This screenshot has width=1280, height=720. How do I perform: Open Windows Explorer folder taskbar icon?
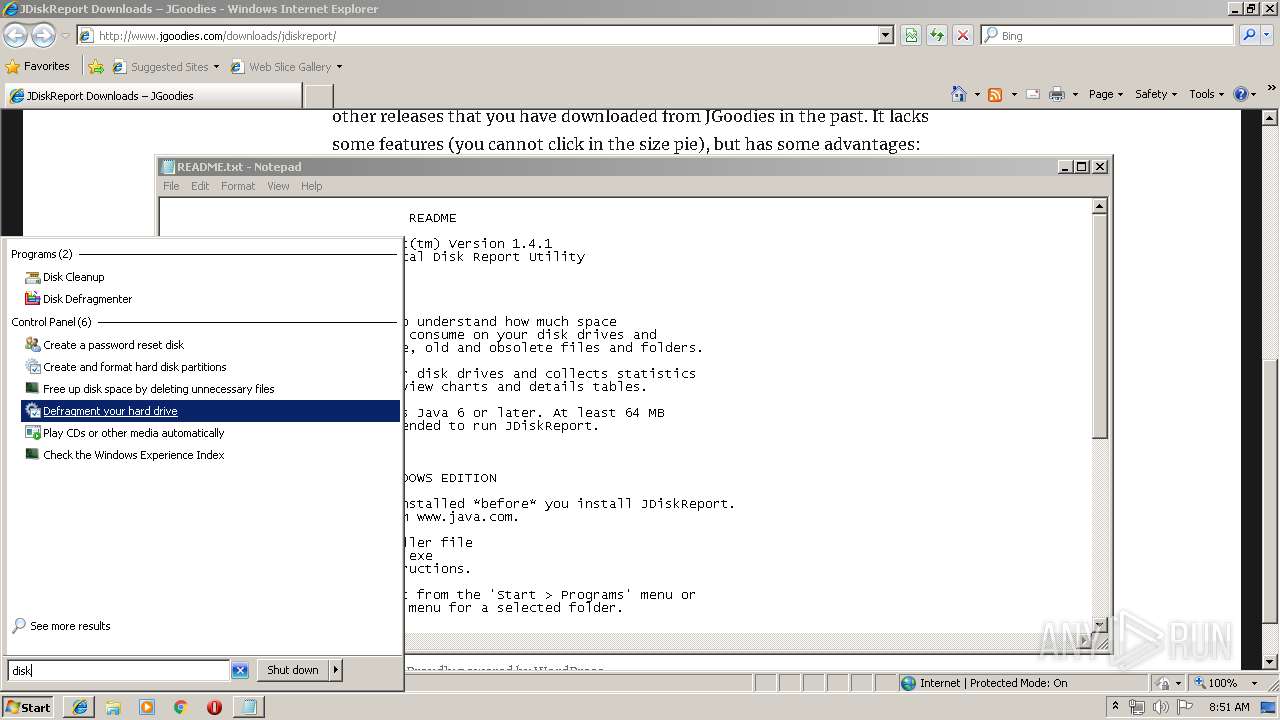[113, 707]
